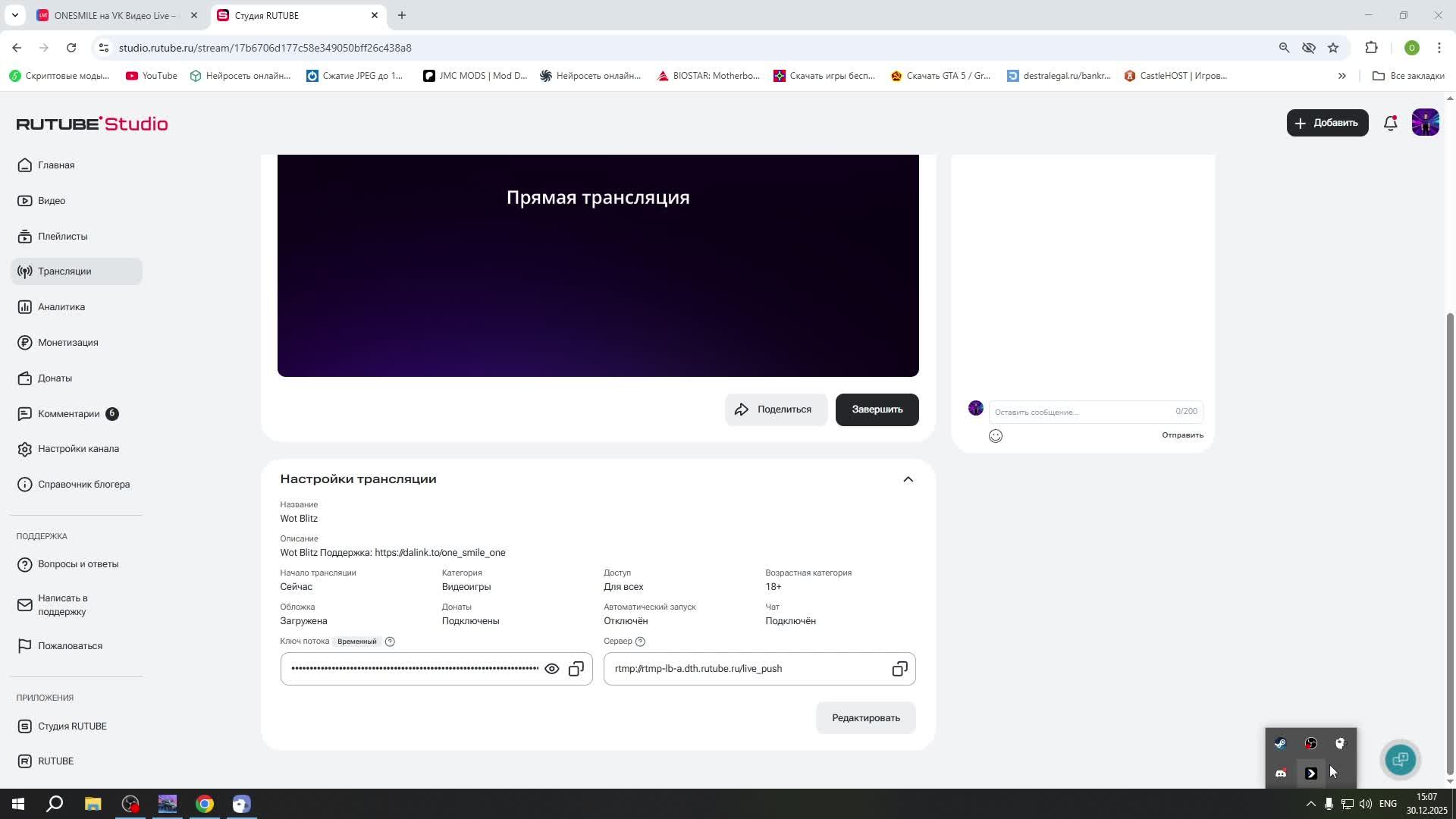Viewport: 1456px width, 819px height.
Task: Click the Завершить button
Action: coord(877,409)
